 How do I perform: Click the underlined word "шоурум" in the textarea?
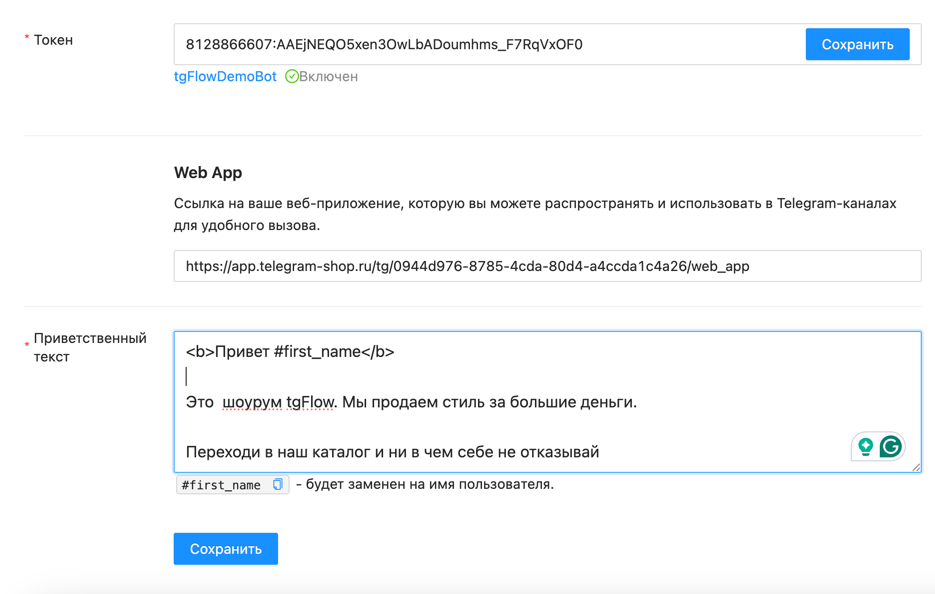pos(252,402)
